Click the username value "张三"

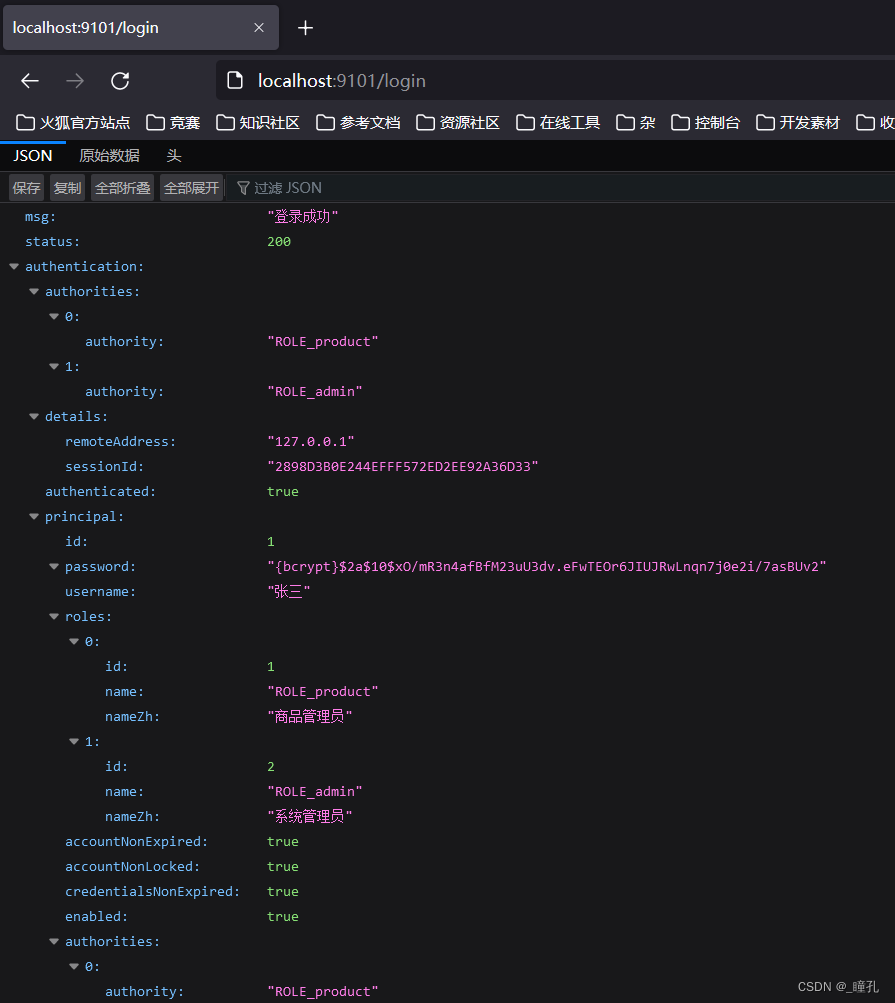[x=289, y=591]
